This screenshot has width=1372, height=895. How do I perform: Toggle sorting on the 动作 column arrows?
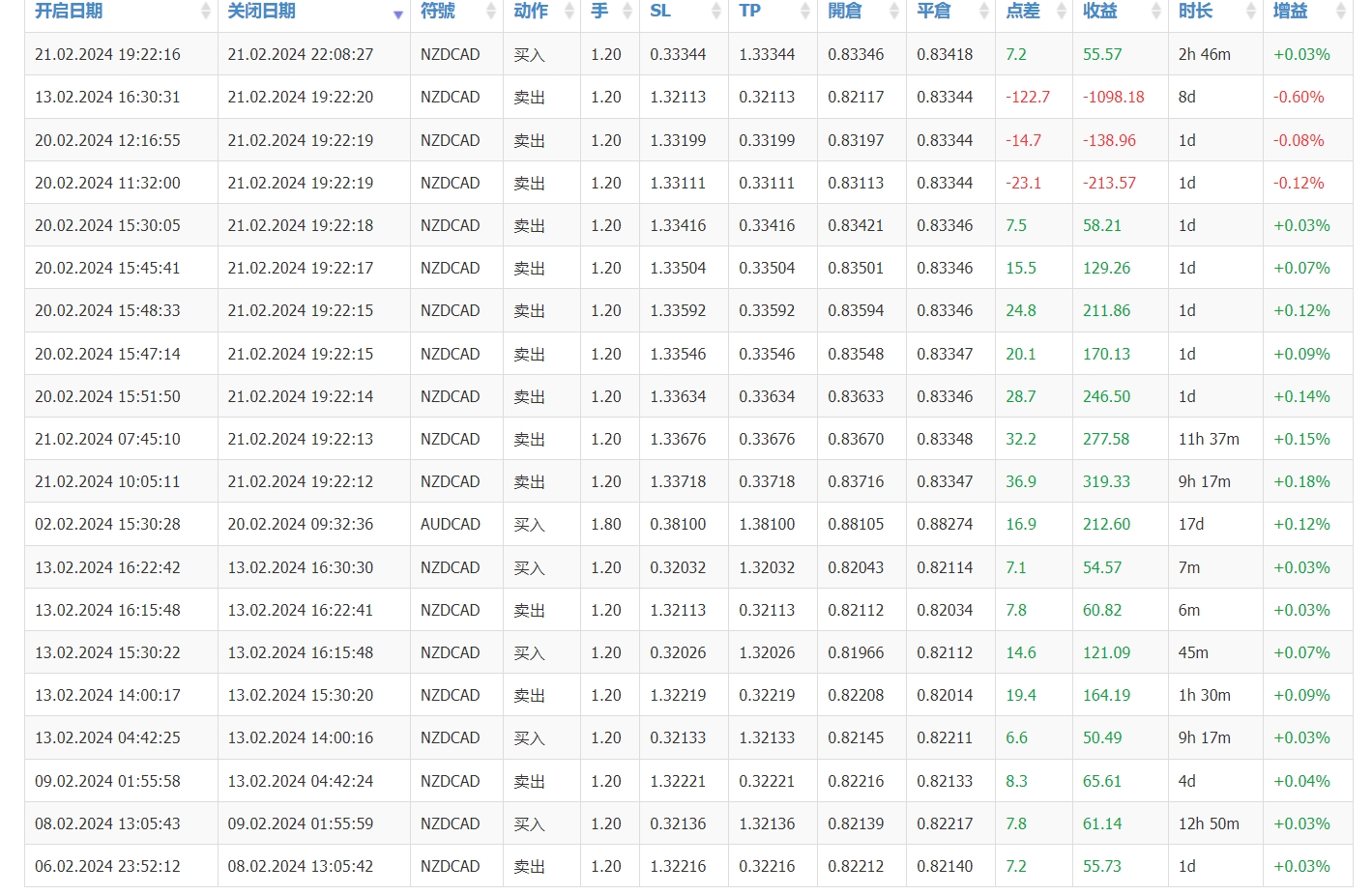(x=569, y=12)
